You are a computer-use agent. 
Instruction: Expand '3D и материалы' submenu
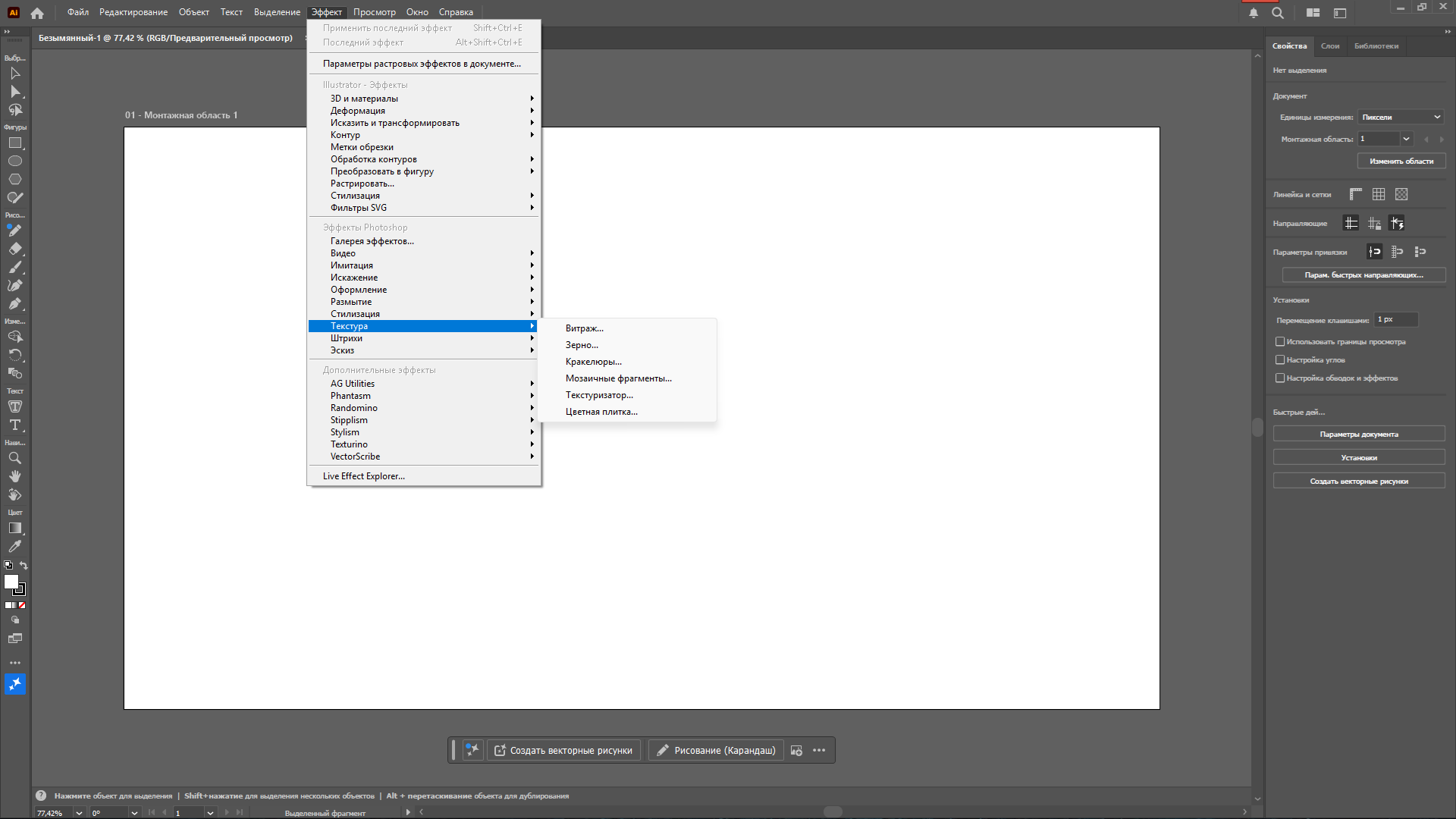(424, 99)
